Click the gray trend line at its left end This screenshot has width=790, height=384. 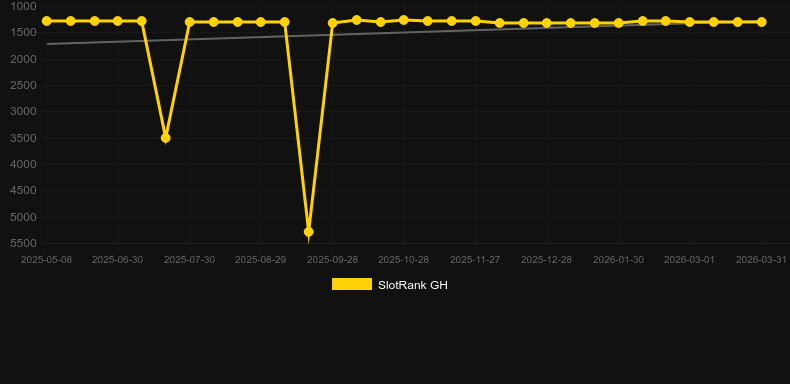pyautogui.click(x=48, y=44)
